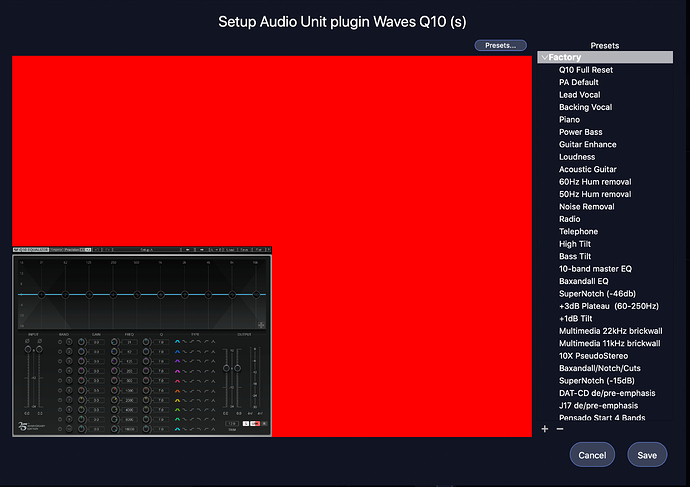Select the 60Hz Hum removal preset
The width and height of the screenshot is (690, 487).
tap(595, 182)
